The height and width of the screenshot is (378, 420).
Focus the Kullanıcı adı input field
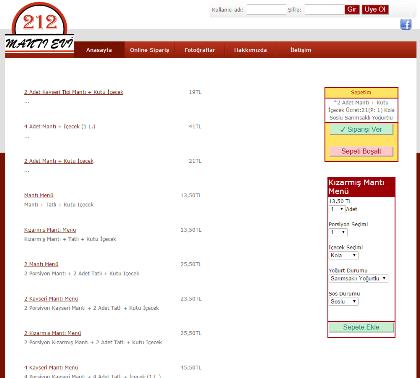click(266, 10)
